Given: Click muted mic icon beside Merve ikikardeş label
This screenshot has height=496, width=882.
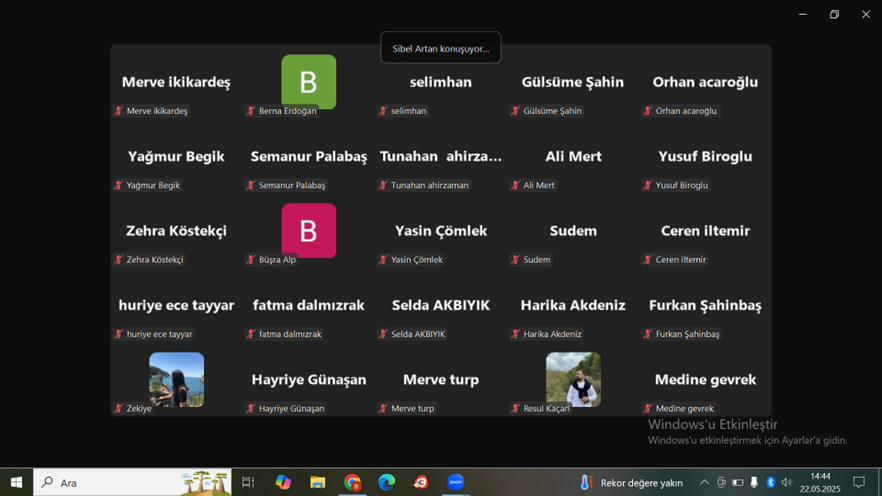Looking at the screenshot, I should 119,111.
